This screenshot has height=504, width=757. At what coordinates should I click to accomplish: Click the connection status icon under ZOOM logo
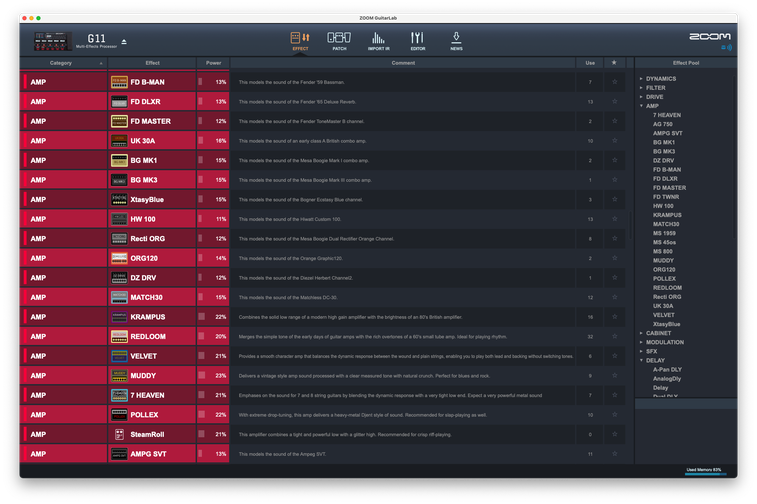(x=727, y=47)
